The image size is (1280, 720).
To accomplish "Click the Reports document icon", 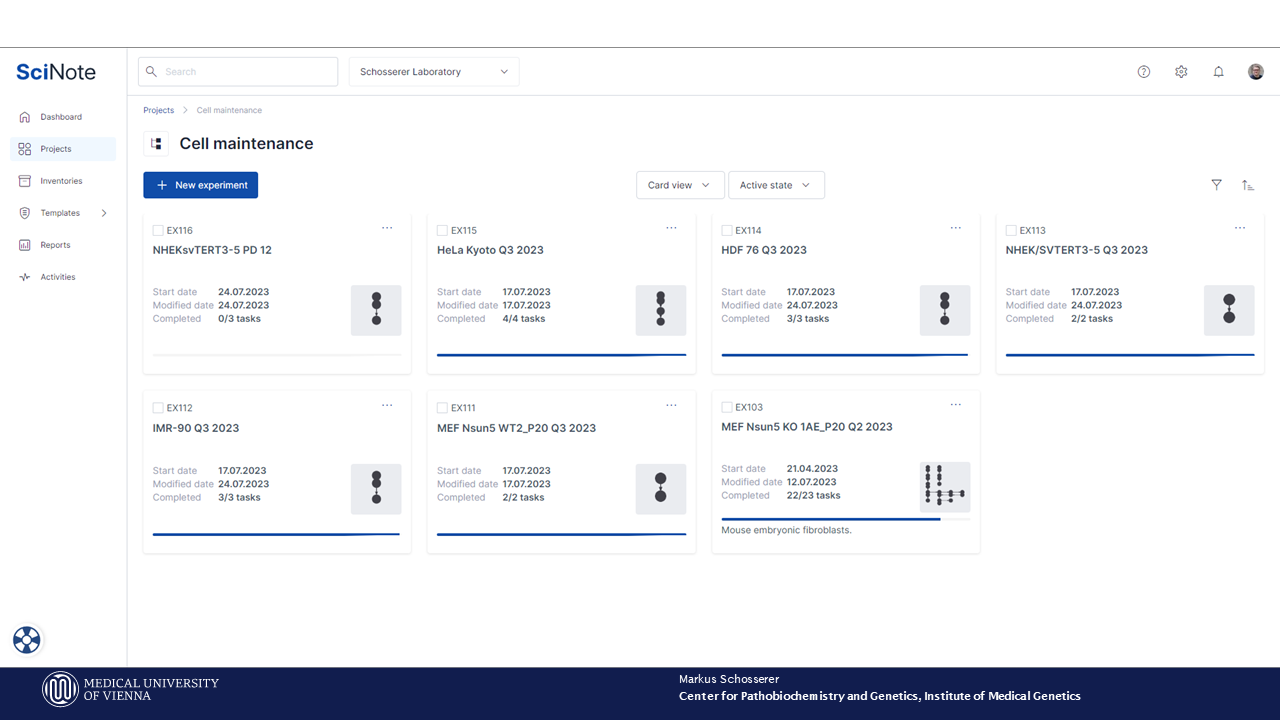I will (25, 245).
